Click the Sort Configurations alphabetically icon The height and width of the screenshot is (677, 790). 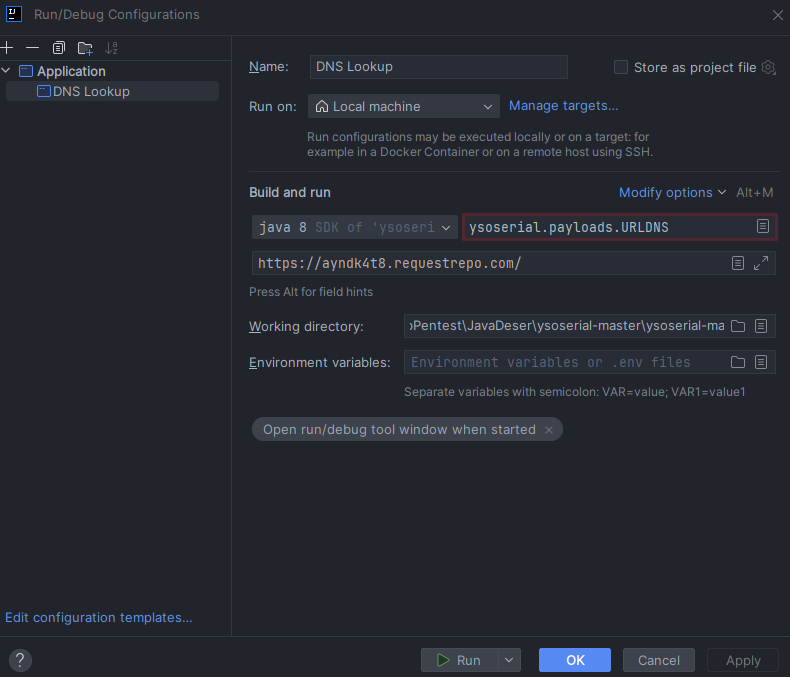tap(111, 47)
